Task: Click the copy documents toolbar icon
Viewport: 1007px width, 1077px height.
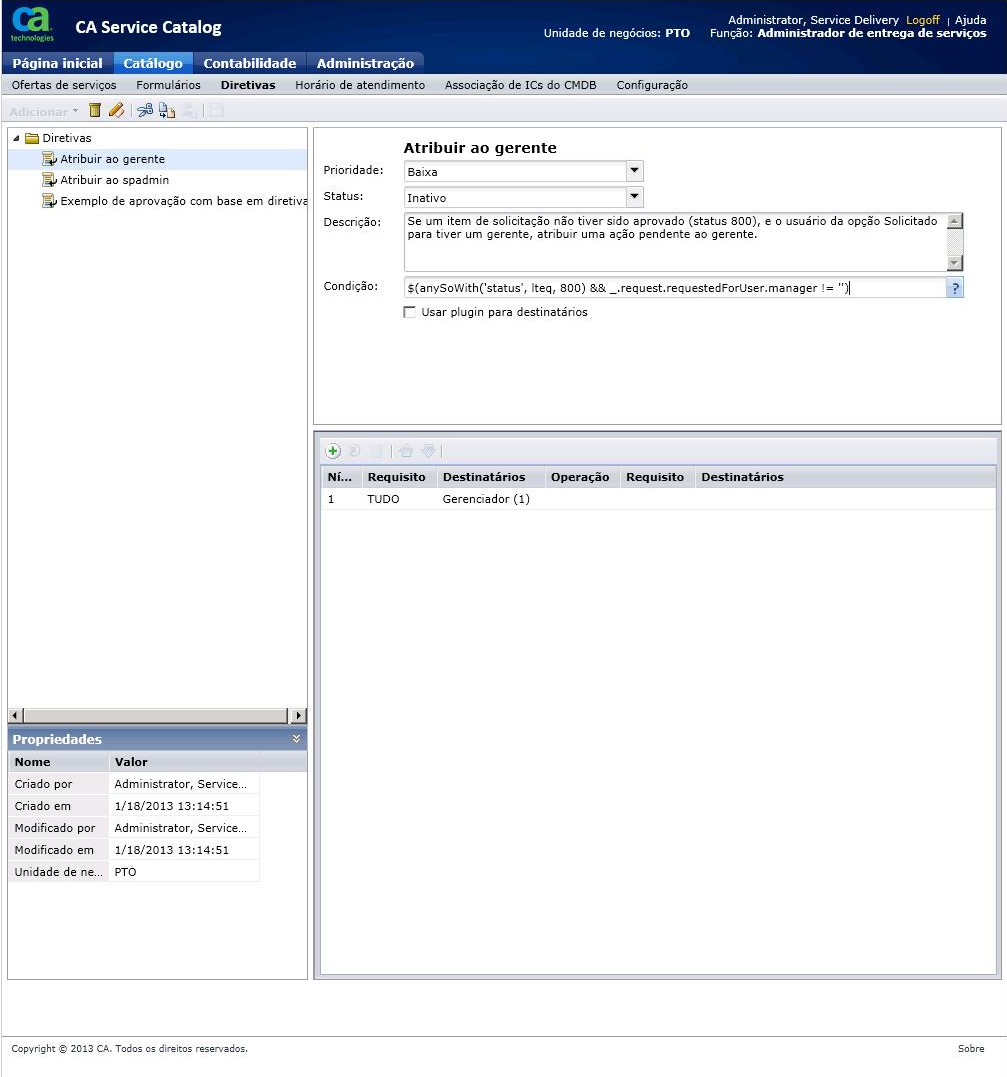Action: pos(167,111)
